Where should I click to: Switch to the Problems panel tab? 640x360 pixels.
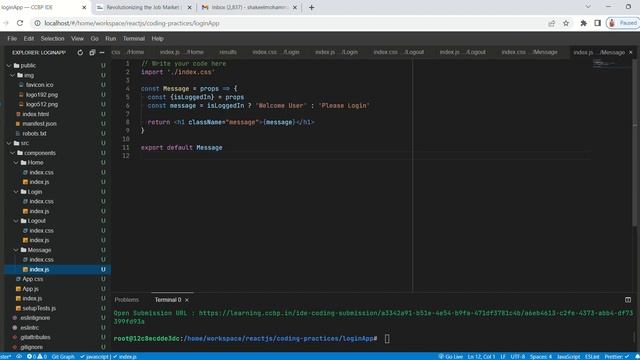(127, 300)
